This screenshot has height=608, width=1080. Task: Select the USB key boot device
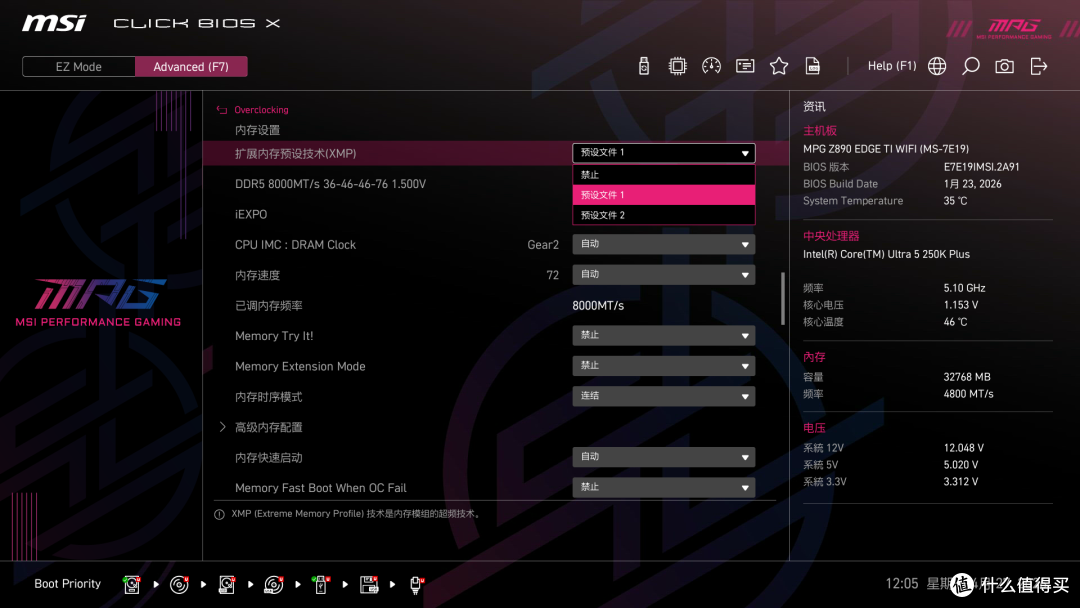click(320, 585)
